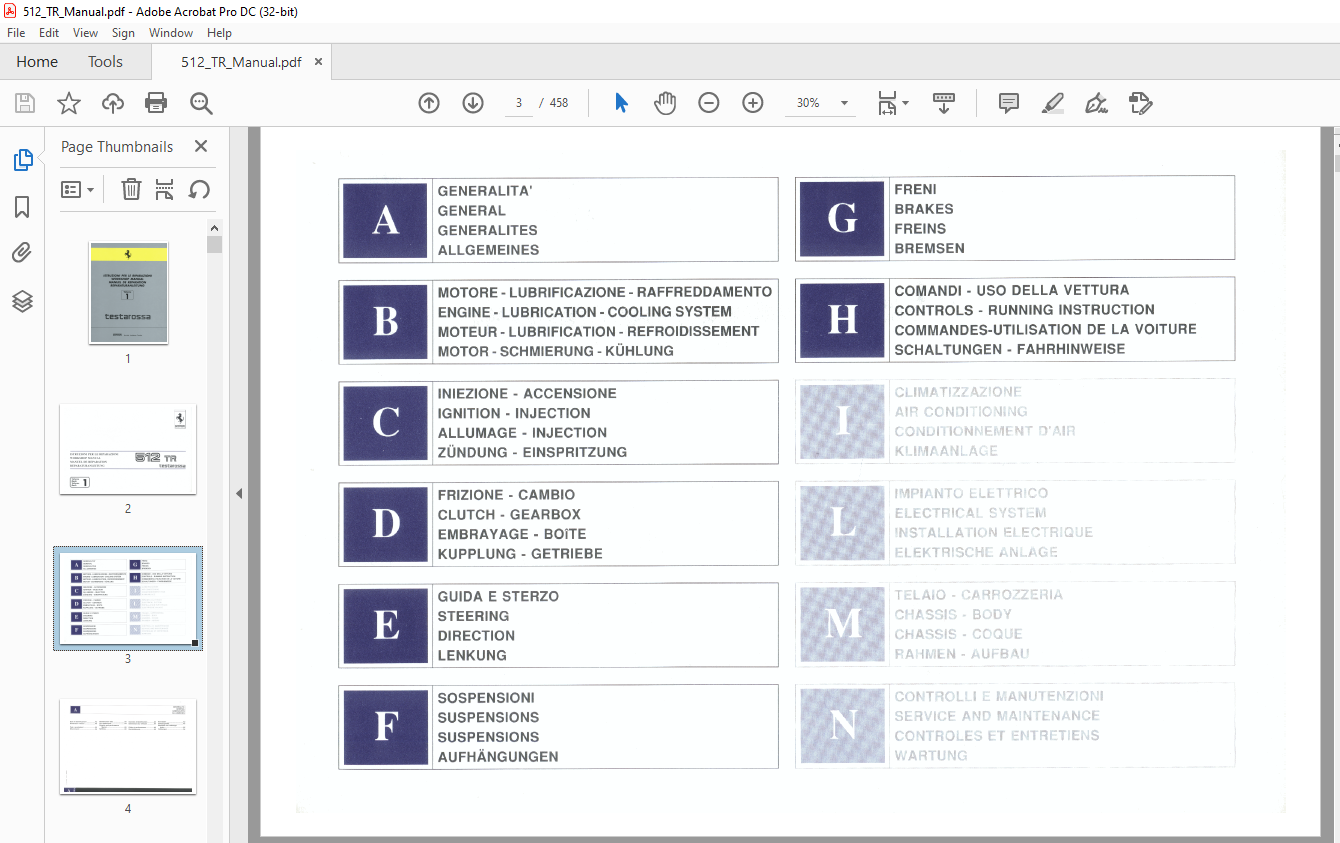Select the Highlight text pen tool
Viewport: 1340px width, 843px height.
tap(1052, 103)
